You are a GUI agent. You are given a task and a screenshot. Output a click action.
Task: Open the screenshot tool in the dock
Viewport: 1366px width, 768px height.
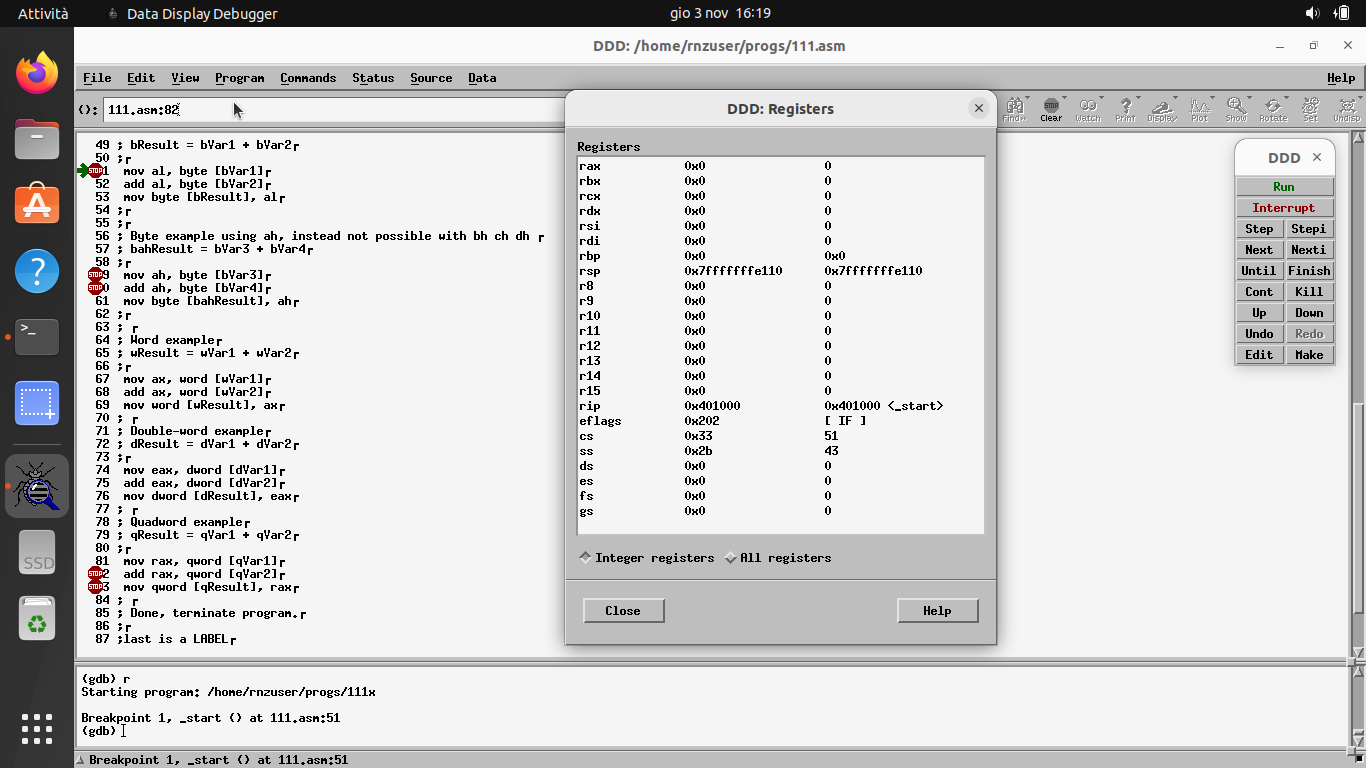pos(37,402)
